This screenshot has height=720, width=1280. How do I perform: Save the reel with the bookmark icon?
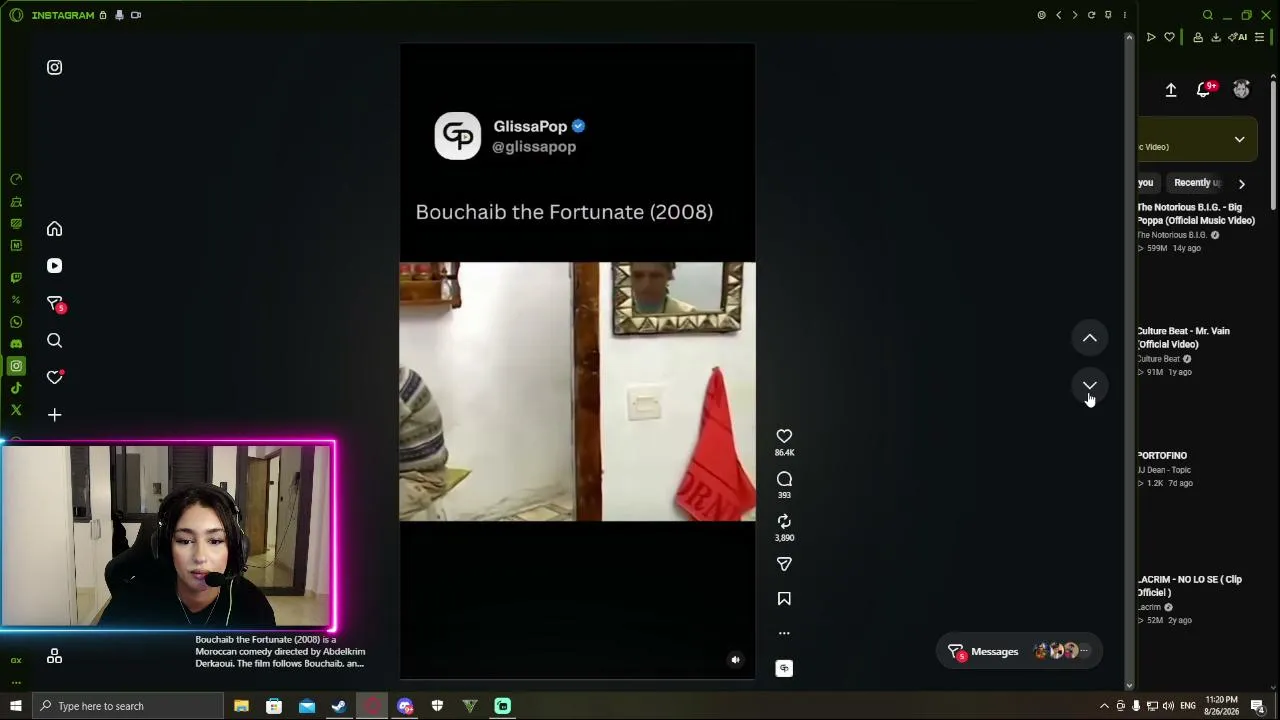click(x=784, y=599)
